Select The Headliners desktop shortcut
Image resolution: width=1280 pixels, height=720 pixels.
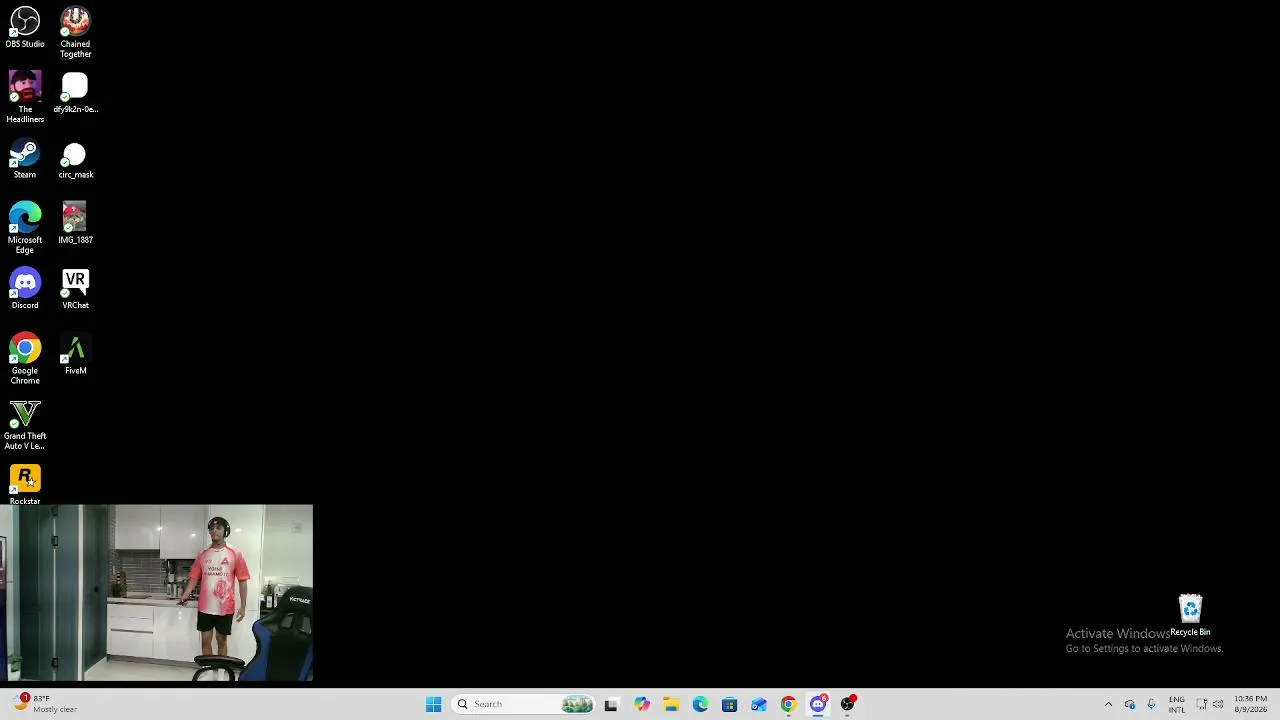pos(25,97)
